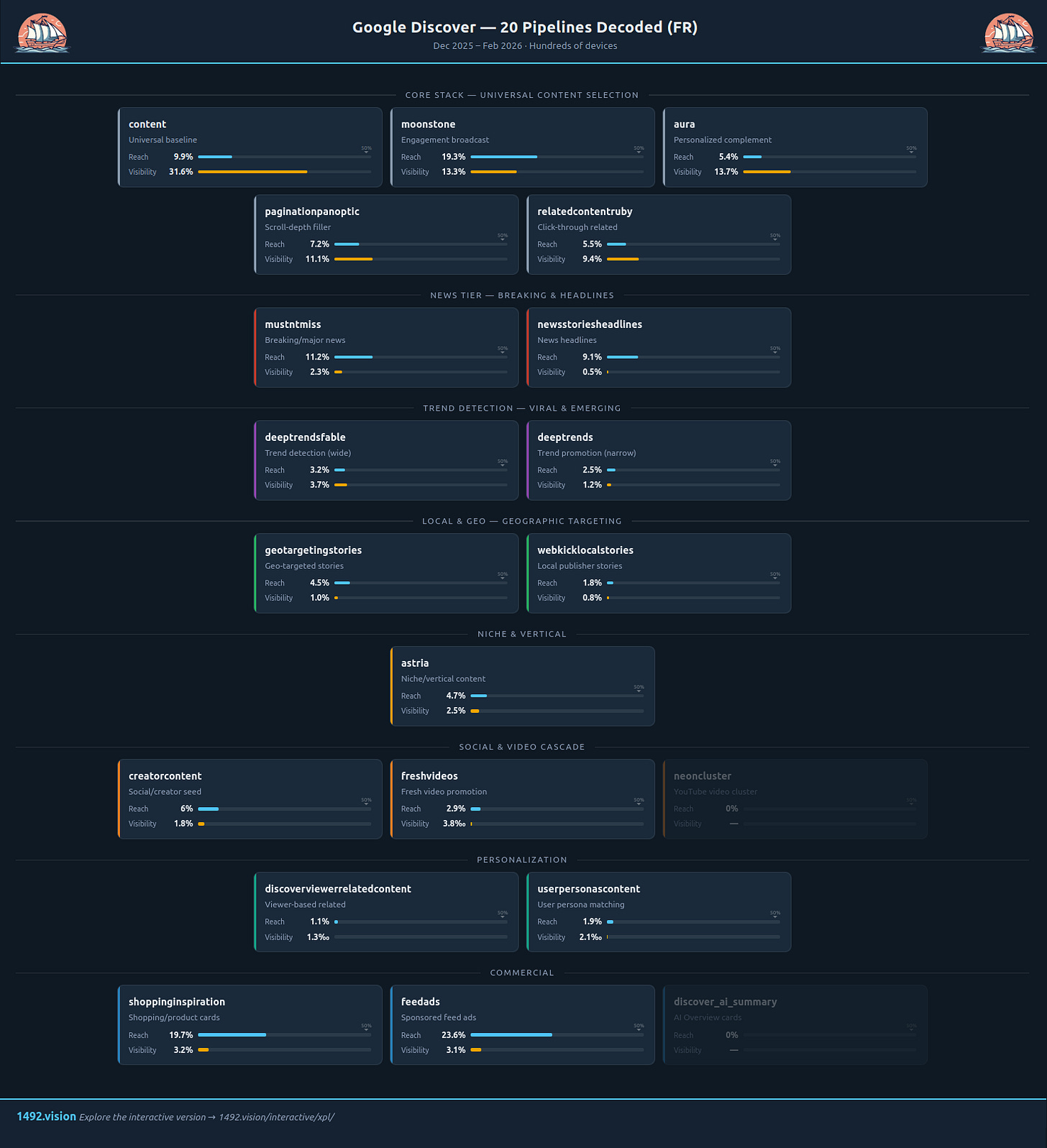Click the 50% marker on astria card
The image size is (1047, 1148).
pos(639,688)
